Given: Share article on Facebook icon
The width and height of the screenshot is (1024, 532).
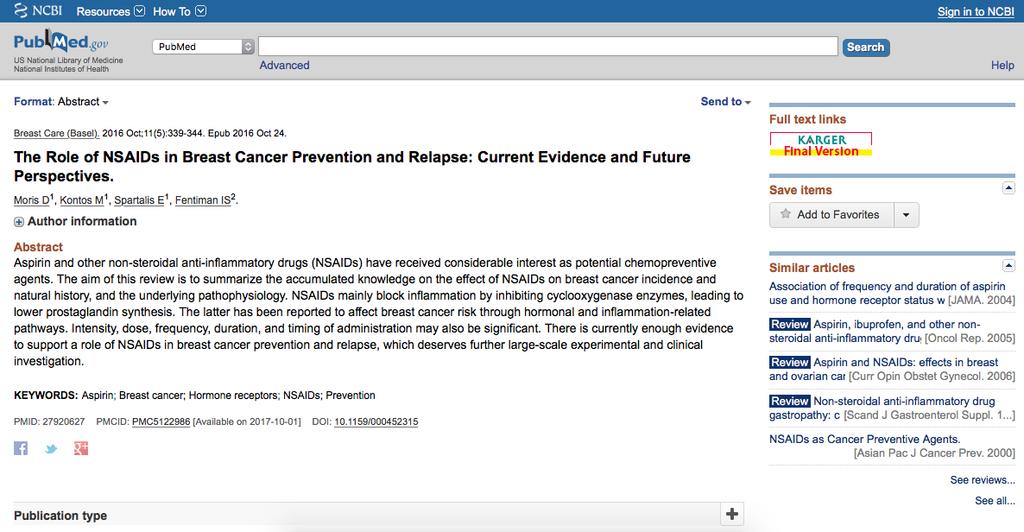Looking at the screenshot, I should click(x=21, y=448).
